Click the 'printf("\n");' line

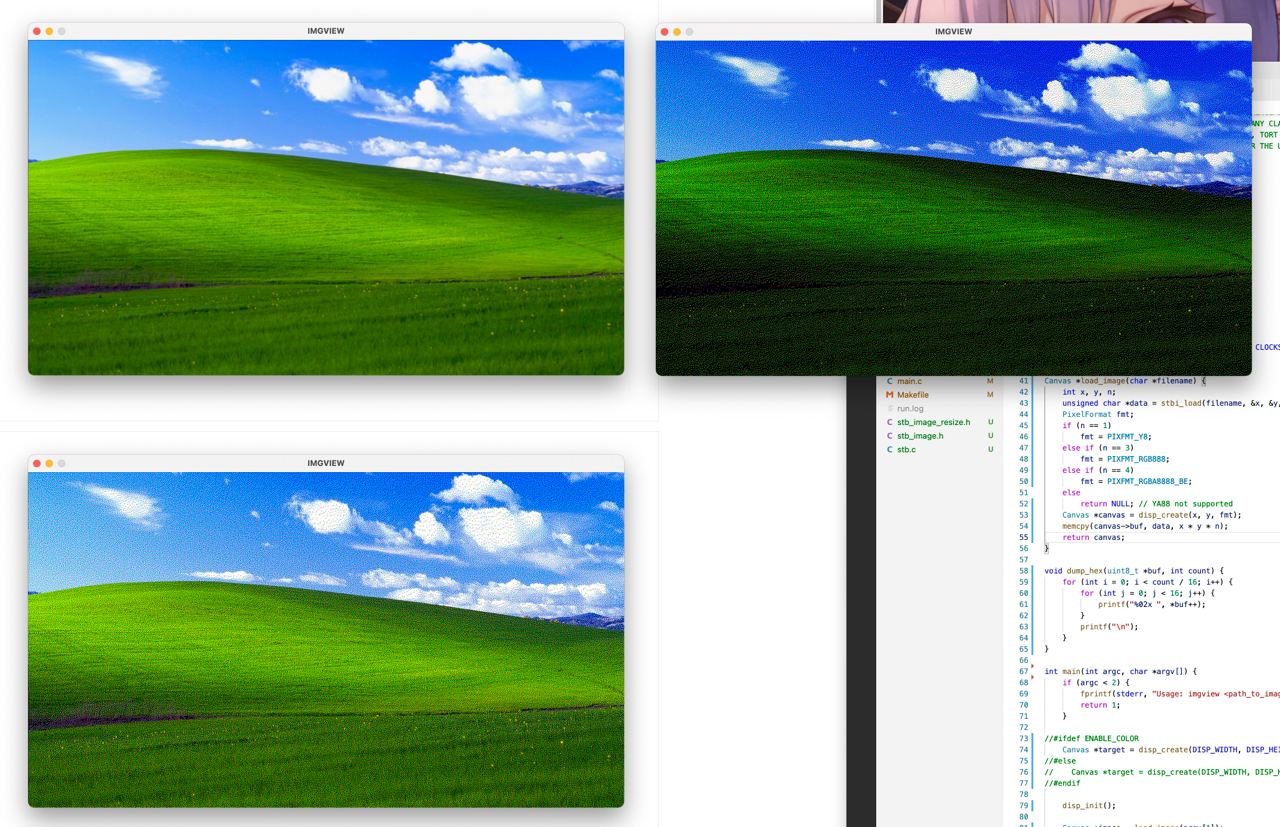(x=1109, y=627)
